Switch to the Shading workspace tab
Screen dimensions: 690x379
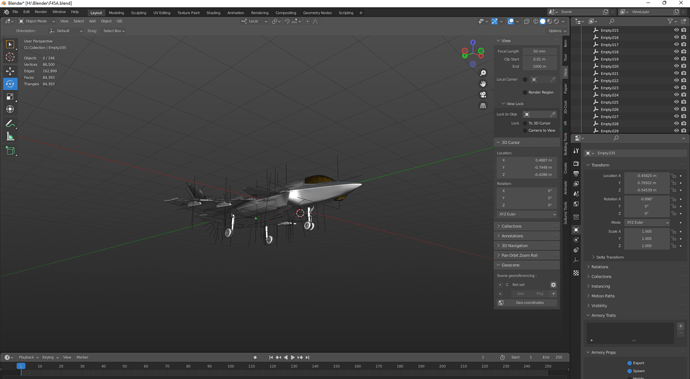[213, 13]
